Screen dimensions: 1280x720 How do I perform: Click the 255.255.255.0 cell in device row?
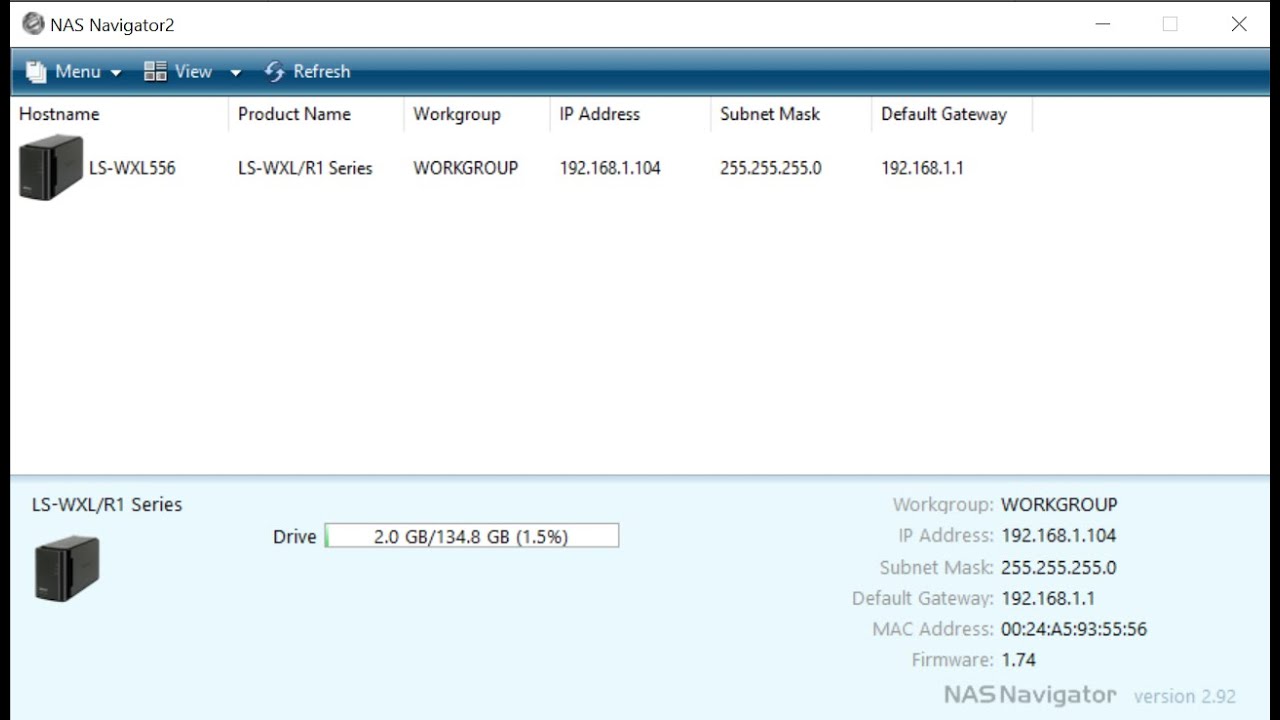click(771, 168)
